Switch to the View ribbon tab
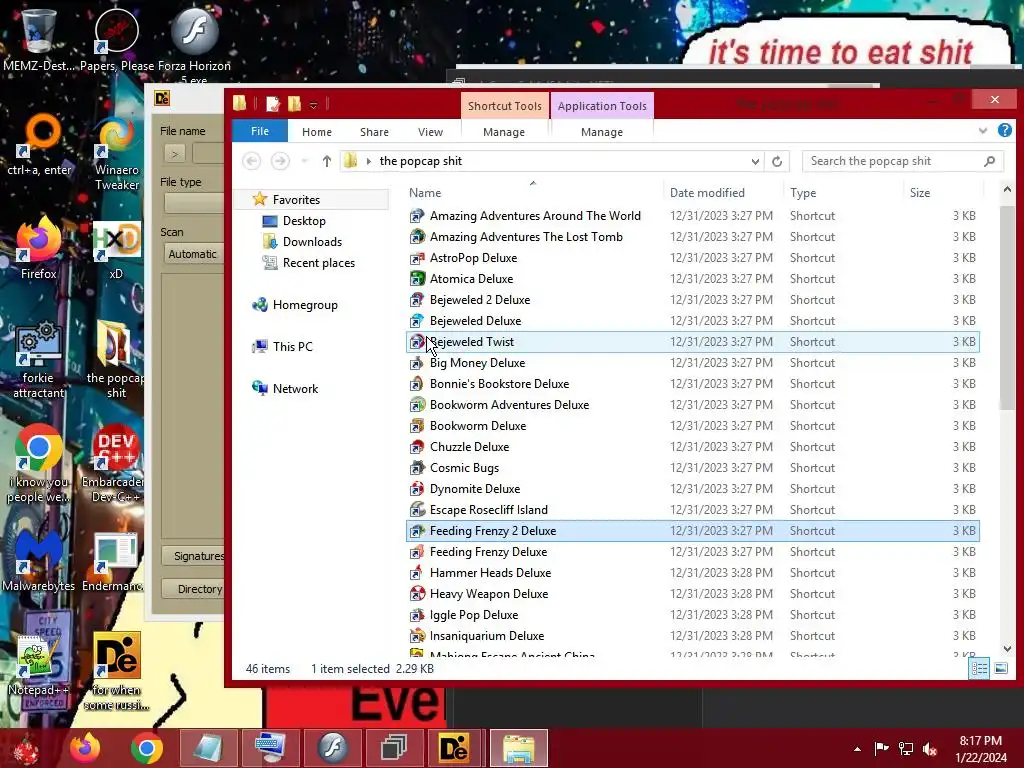This screenshot has width=1024, height=768. pyautogui.click(x=430, y=132)
